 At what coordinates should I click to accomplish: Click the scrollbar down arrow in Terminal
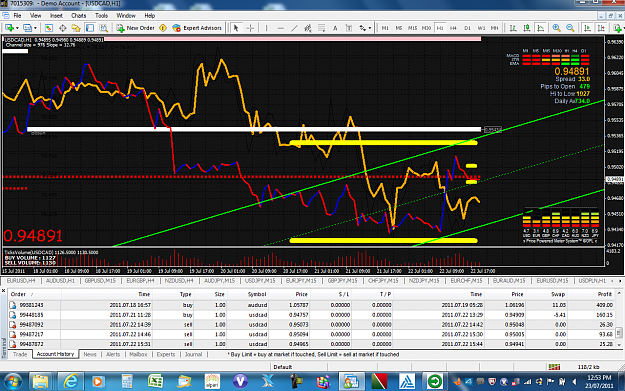coord(619,345)
